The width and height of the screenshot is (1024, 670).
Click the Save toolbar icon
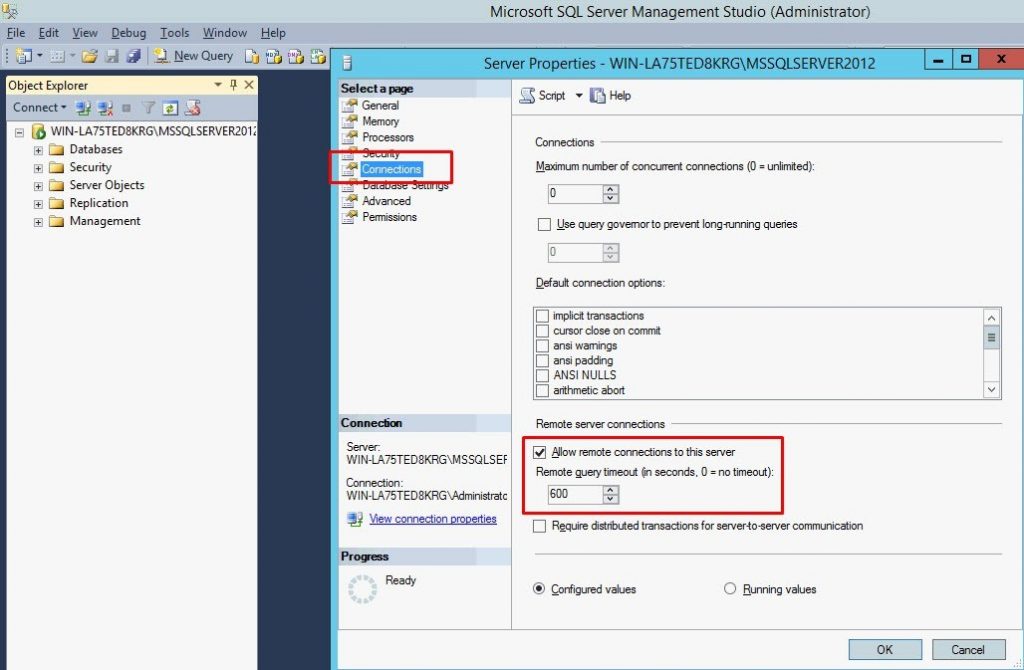click(x=110, y=56)
